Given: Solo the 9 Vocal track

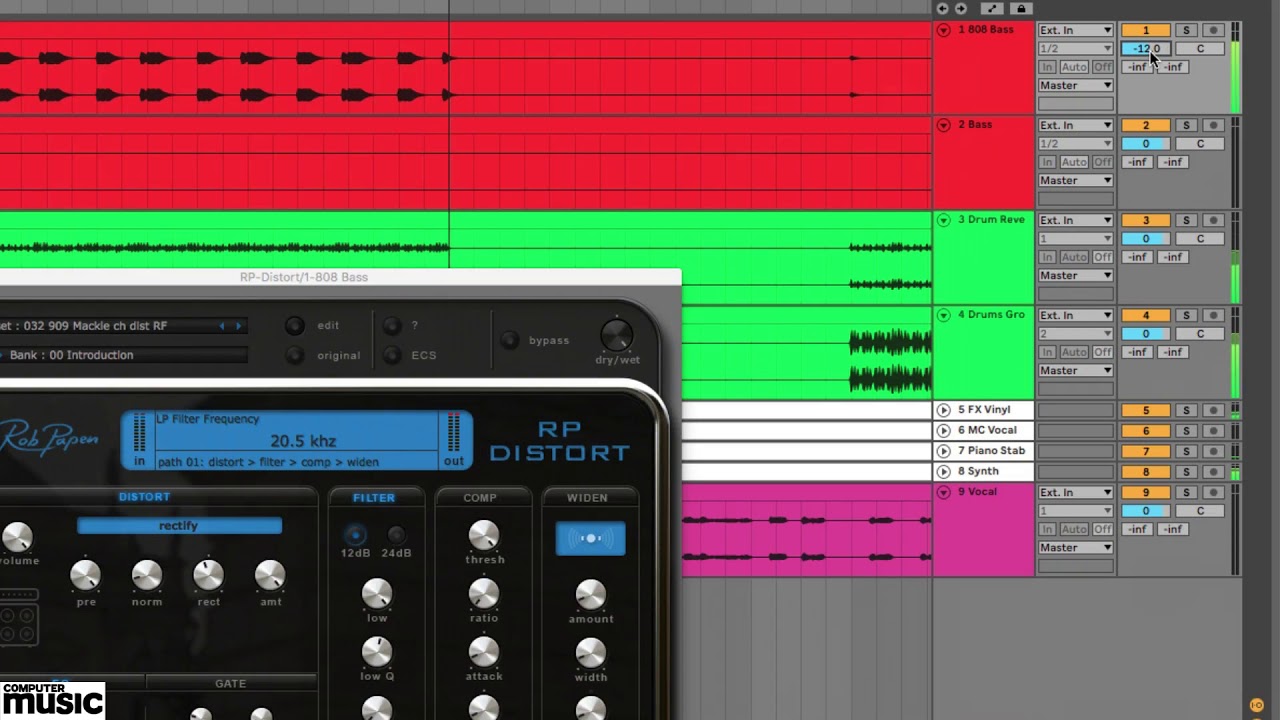Looking at the screenshot, I should click(x=1186, y=492).
